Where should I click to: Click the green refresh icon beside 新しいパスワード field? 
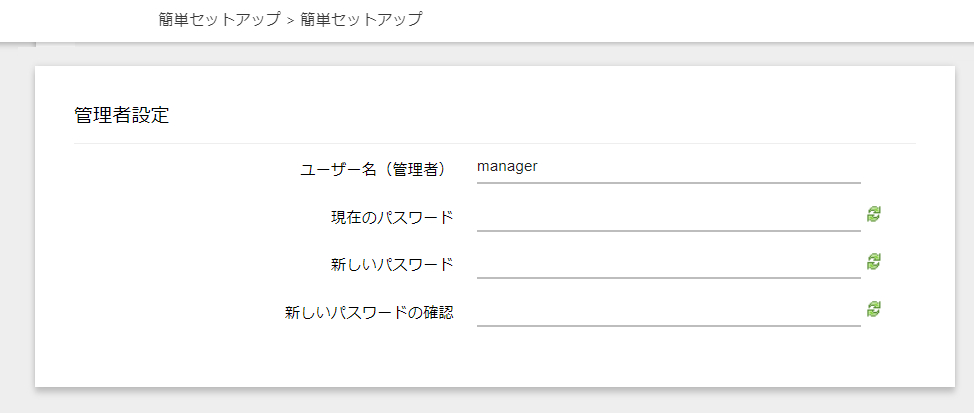click(874, 261)
